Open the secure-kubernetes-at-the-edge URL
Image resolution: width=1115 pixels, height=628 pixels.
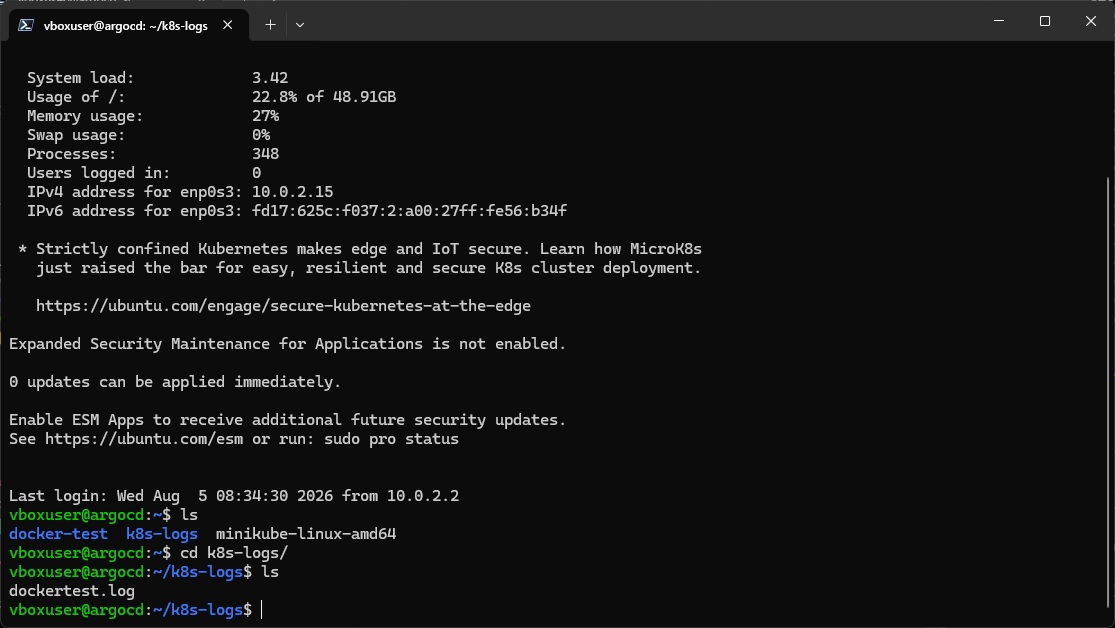(283, 306)
